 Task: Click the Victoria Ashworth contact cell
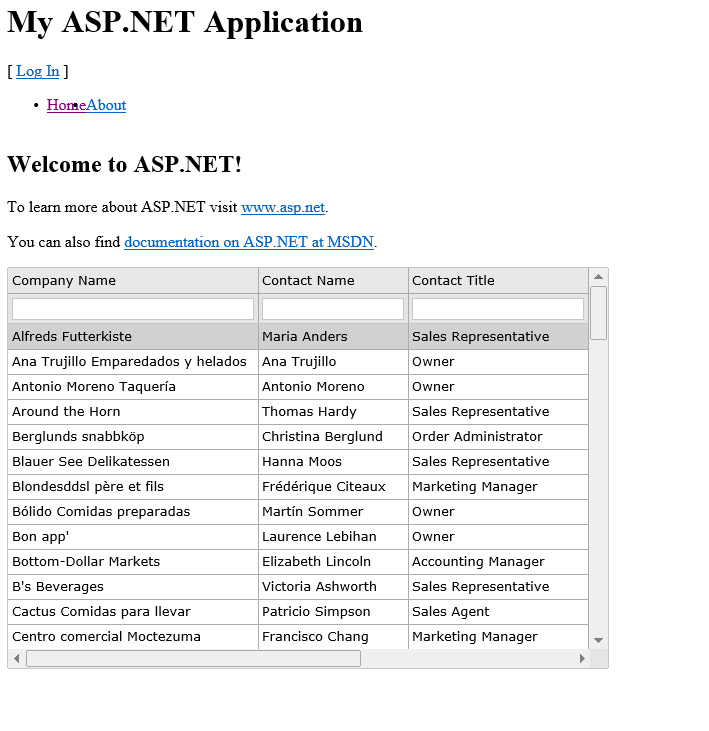(333, 587)
